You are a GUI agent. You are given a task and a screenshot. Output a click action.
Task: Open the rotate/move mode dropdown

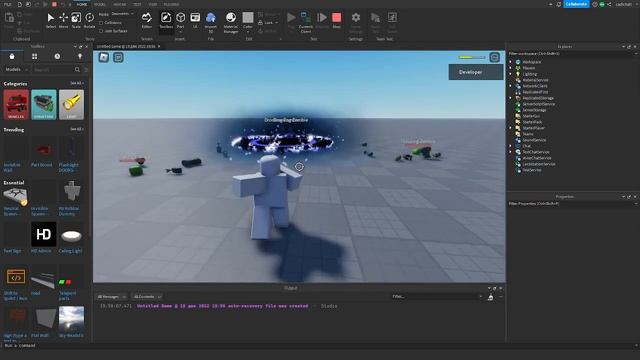pyautogui.click(x=122, y=14)
